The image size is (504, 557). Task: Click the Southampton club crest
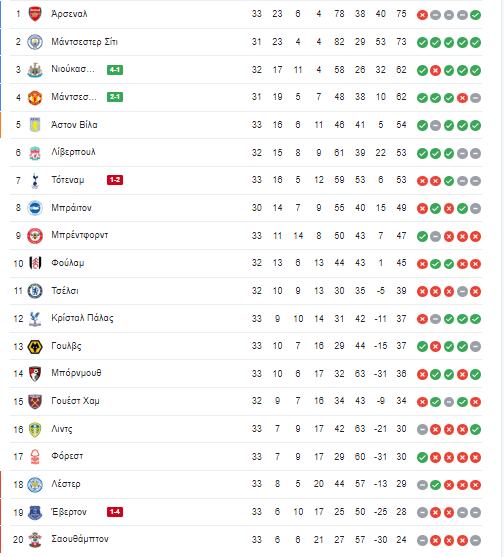(x=35, y=540)
